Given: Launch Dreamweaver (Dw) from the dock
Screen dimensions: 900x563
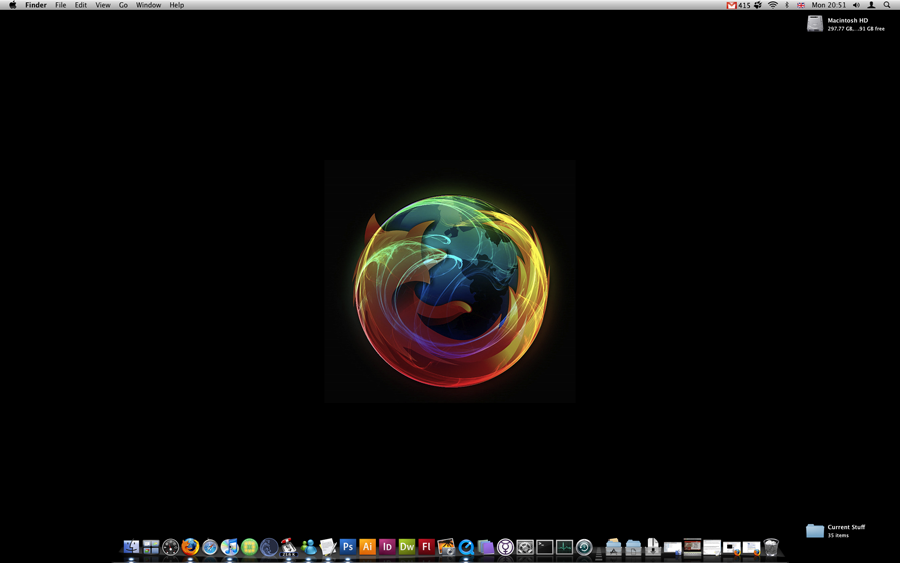Looking at the screenshot, I should click(406, 547).
